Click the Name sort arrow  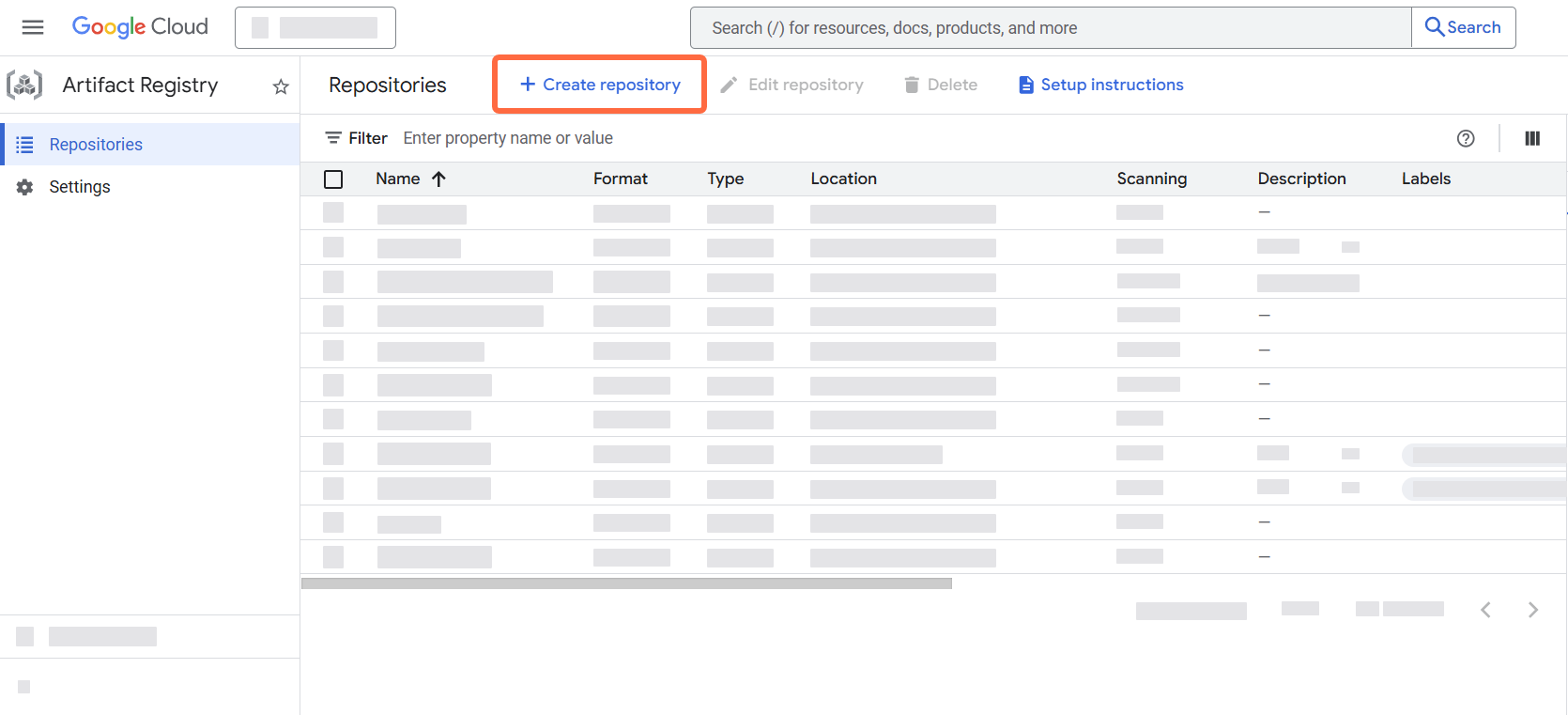pyautogui.click(x=438, y=179)
